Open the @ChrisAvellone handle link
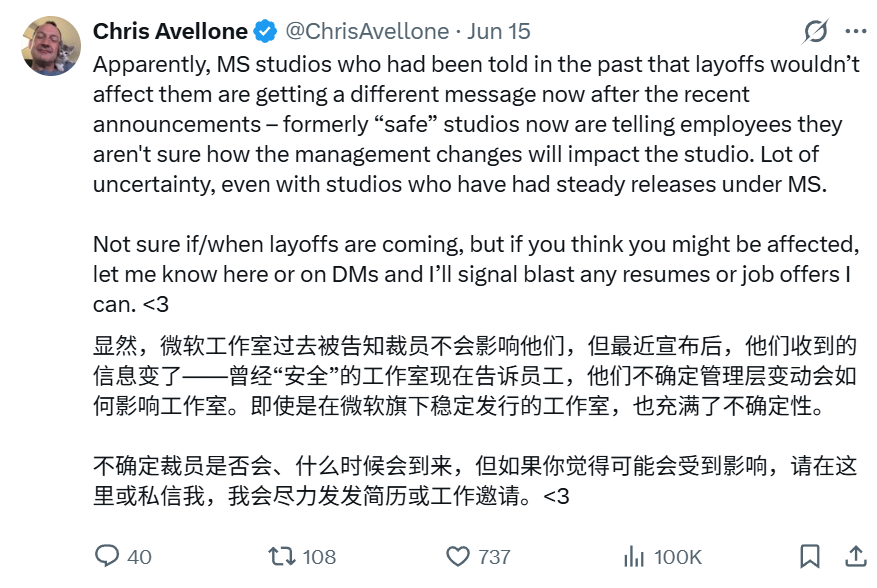The image size is (877, 588). pyautogui.click(x=367, y=31)
